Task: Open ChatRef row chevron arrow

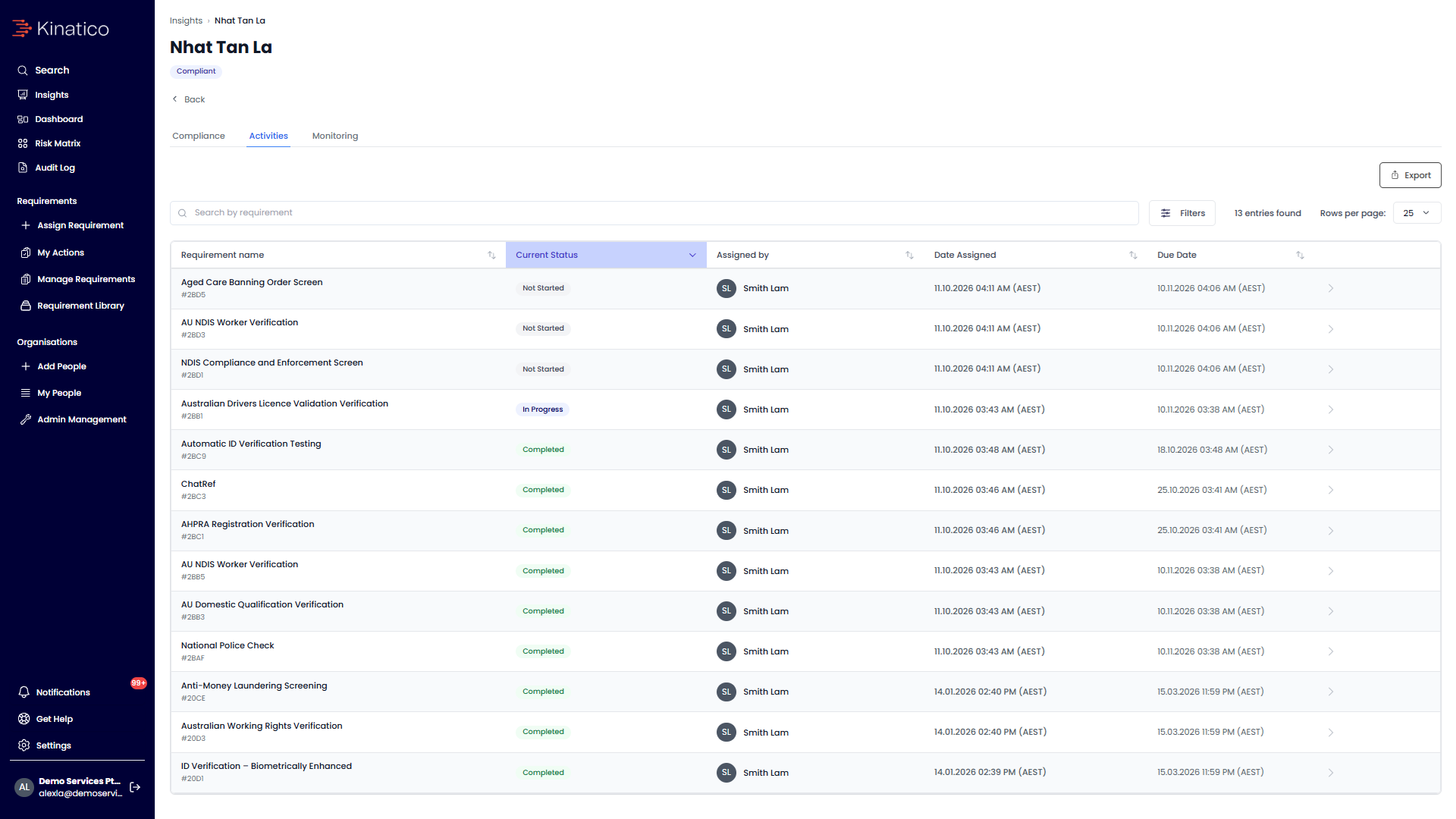Action: [1331, 490]
